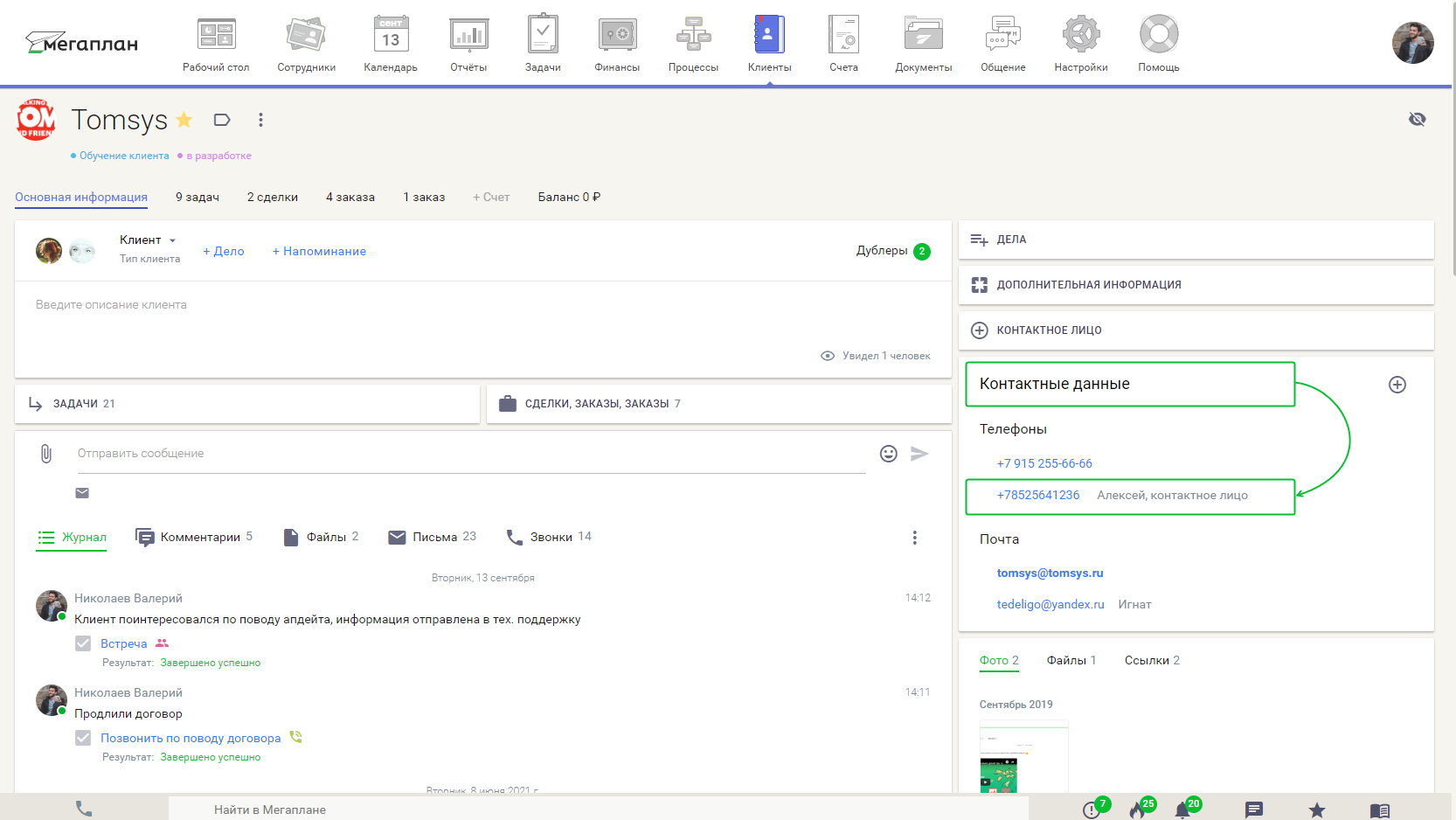
Task: Click the + Дело link
Action: (x=224, y=251)
